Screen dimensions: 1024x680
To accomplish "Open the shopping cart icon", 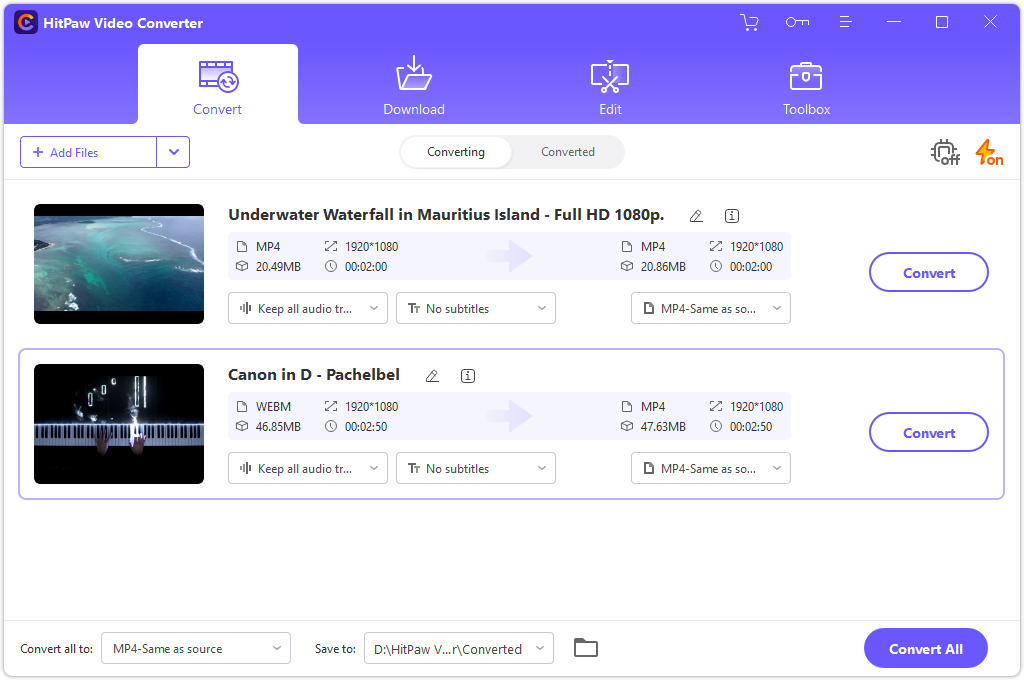I will (749, 22).
